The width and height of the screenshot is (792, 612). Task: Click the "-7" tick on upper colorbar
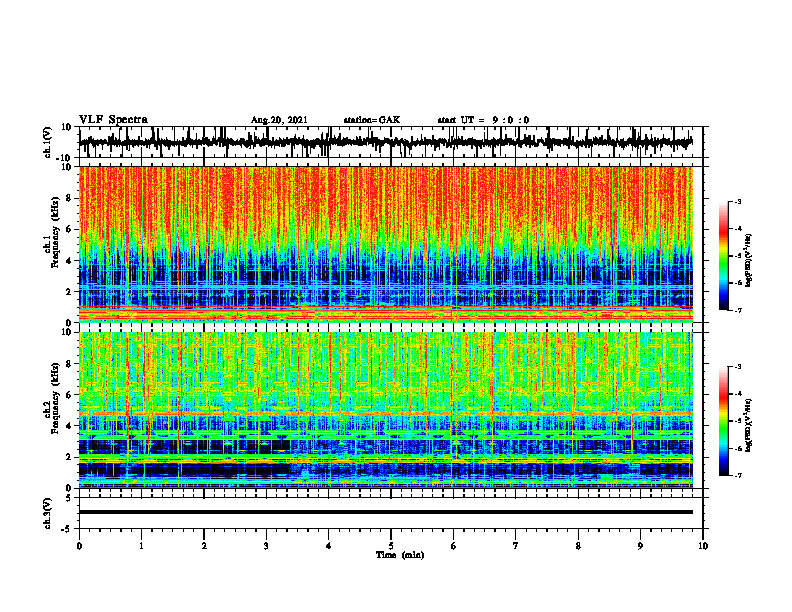point(737,310)
